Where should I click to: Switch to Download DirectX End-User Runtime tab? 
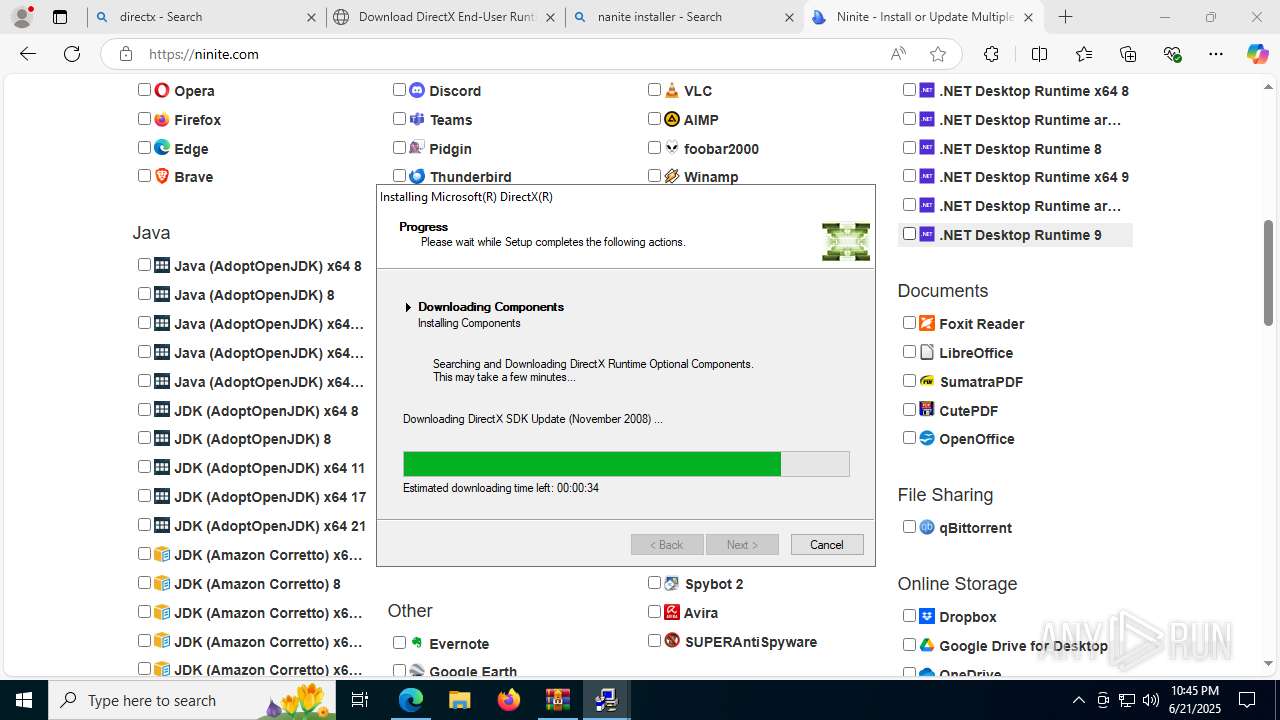tap(445, 17)
